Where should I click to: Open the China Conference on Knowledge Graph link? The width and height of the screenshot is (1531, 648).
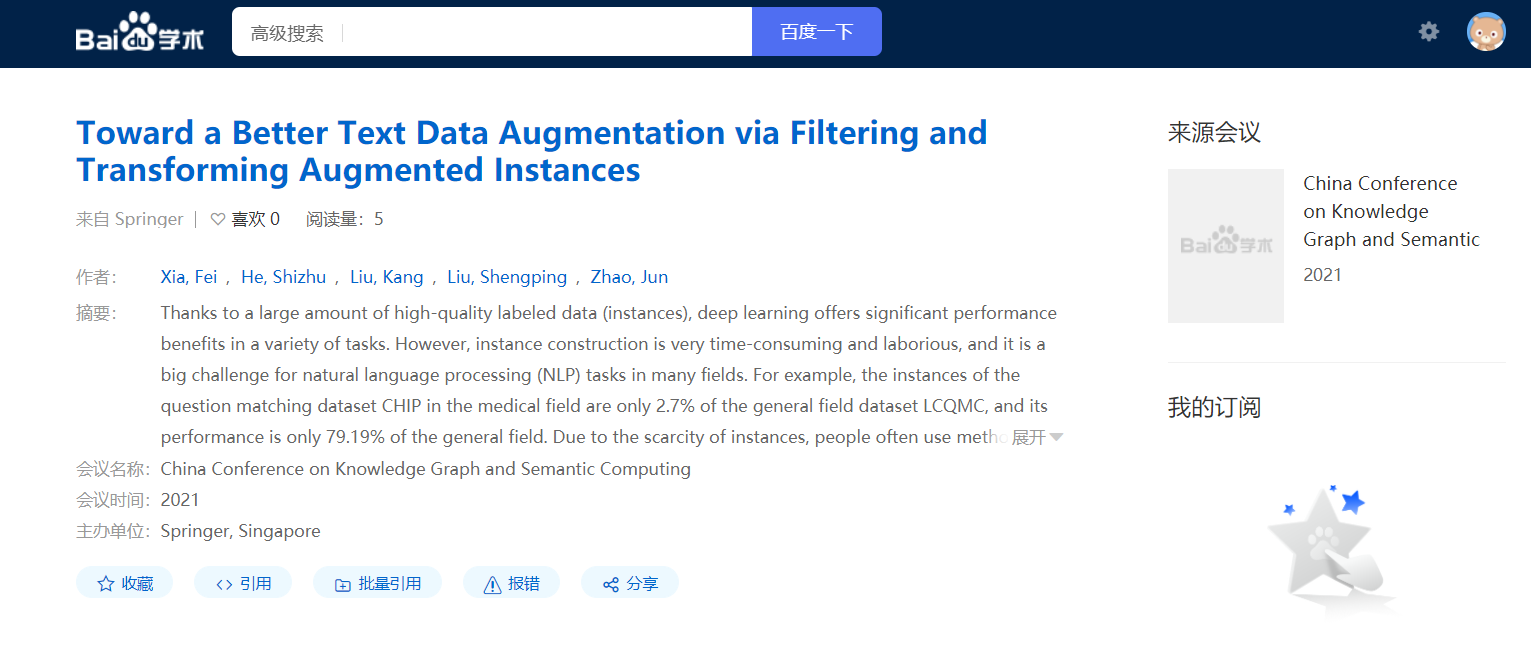pos(1391,211)
